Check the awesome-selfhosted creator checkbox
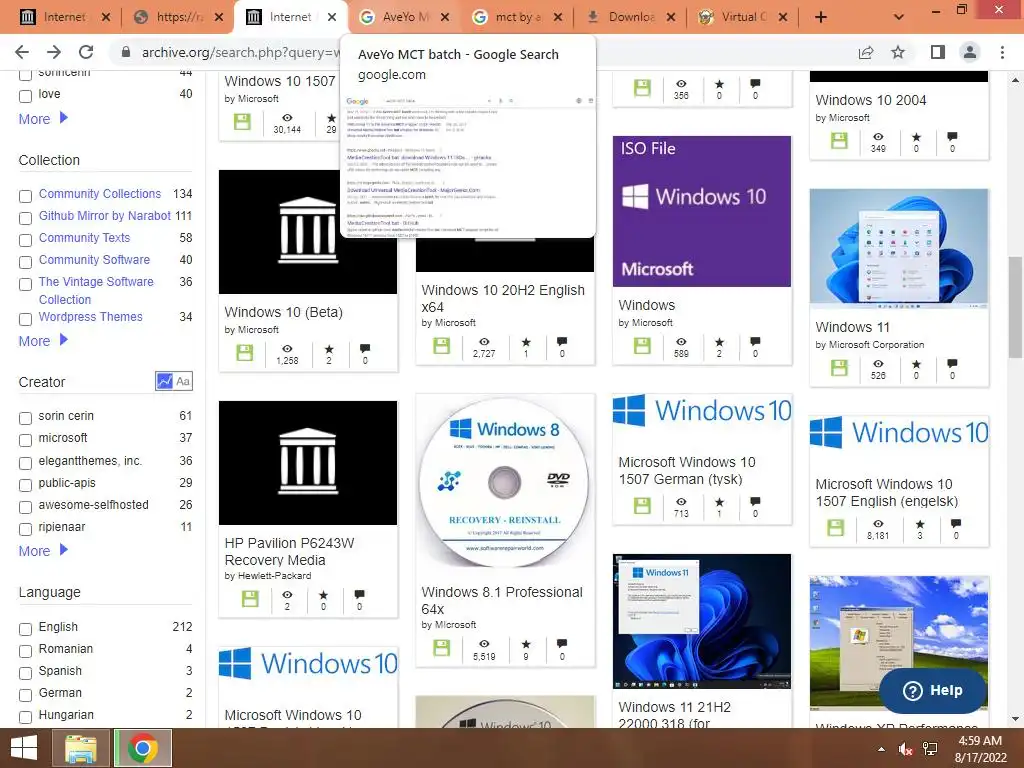The height and width of the screenshot is (768, 1024). pos(25,507)
